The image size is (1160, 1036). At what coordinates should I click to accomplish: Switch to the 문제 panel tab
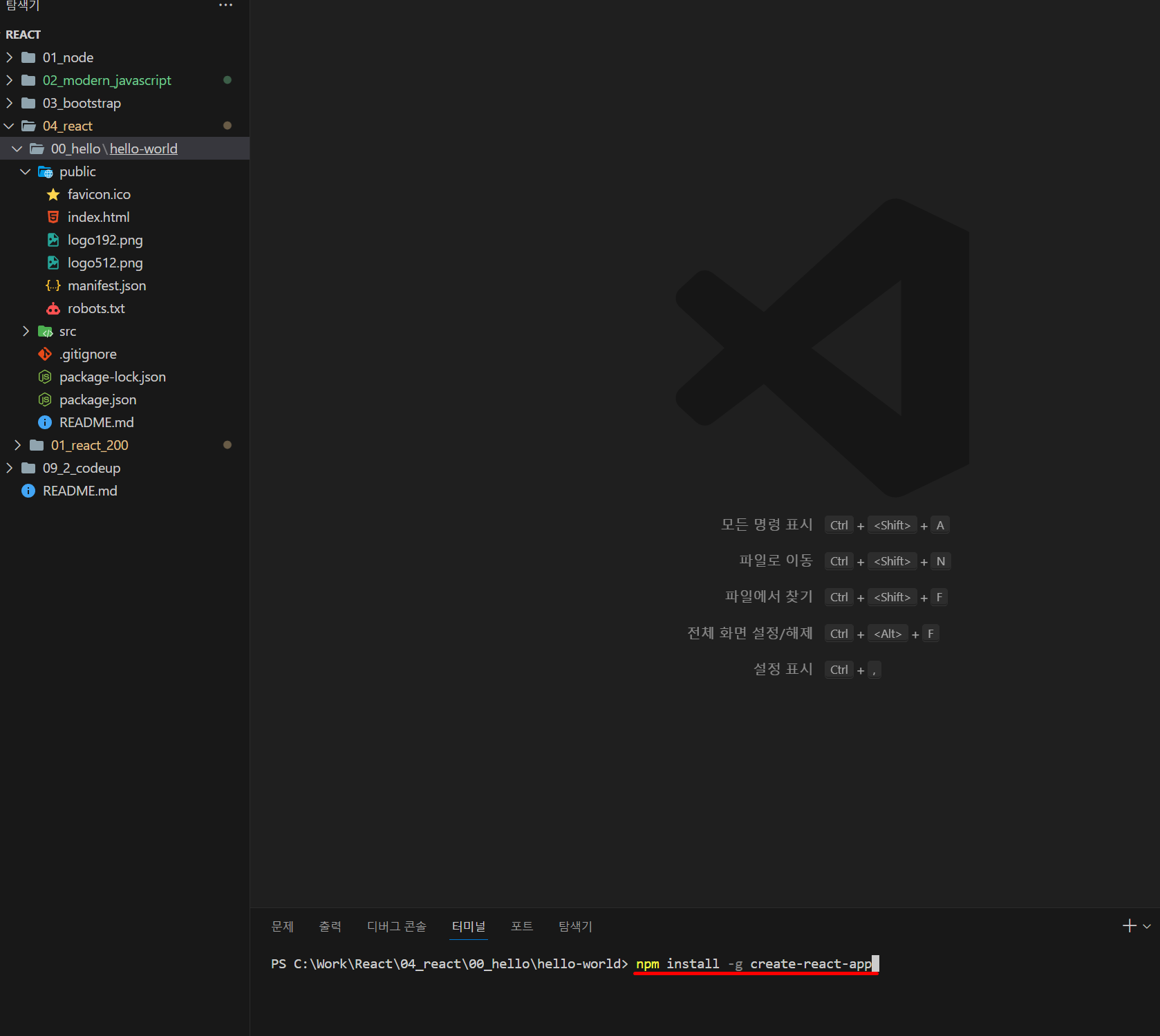[x=283, y=926]
